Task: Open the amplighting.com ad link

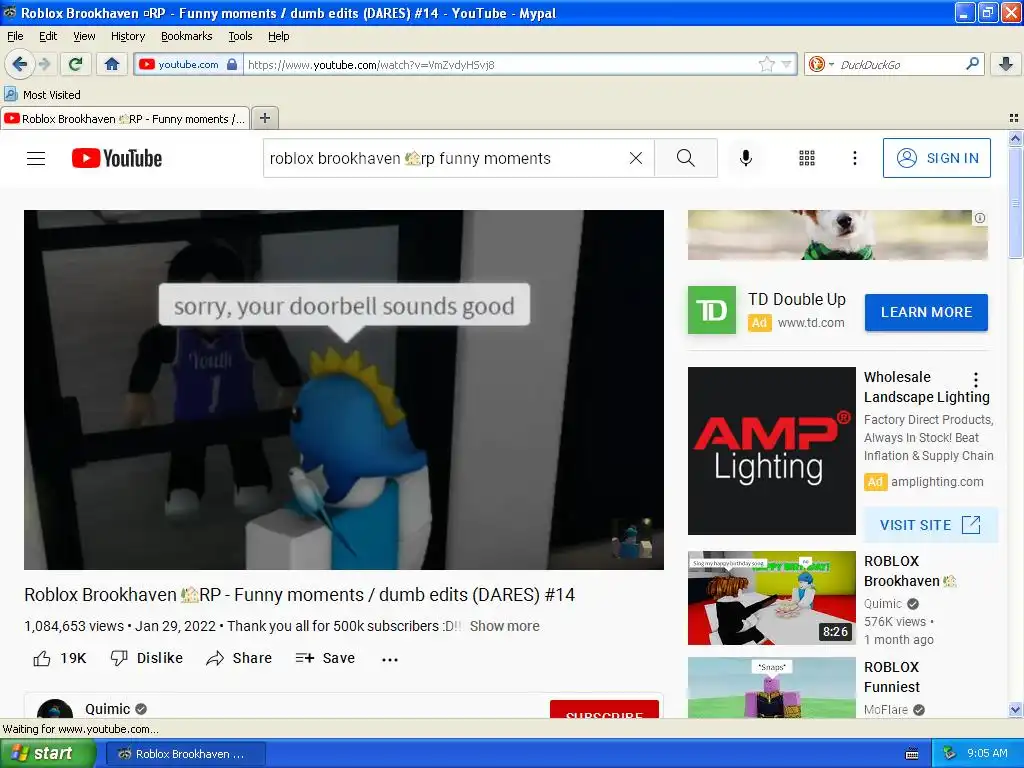Action: click(937, 481)
